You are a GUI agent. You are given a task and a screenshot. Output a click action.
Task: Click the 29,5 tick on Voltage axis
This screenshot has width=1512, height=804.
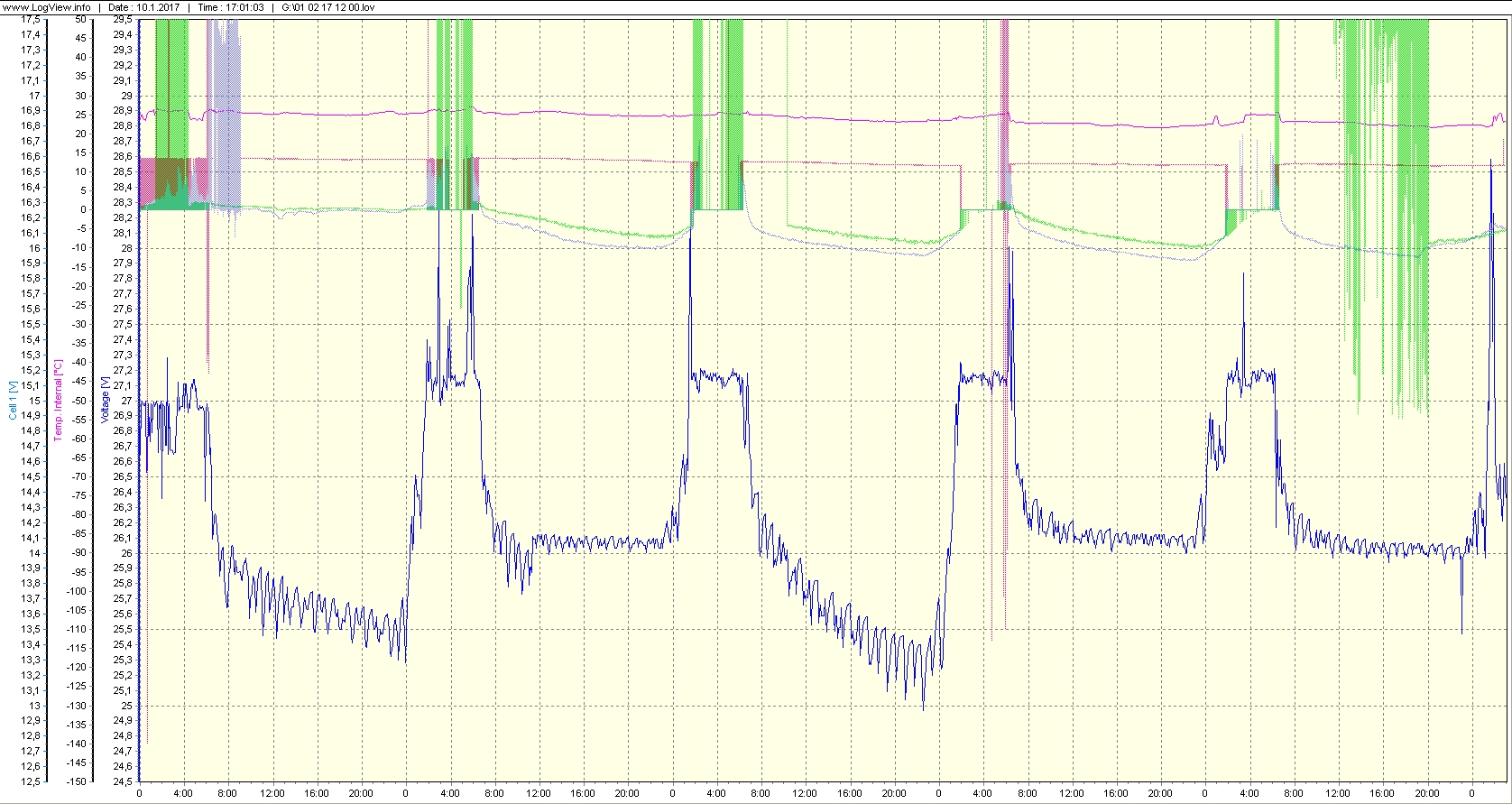tap(123, 20)
